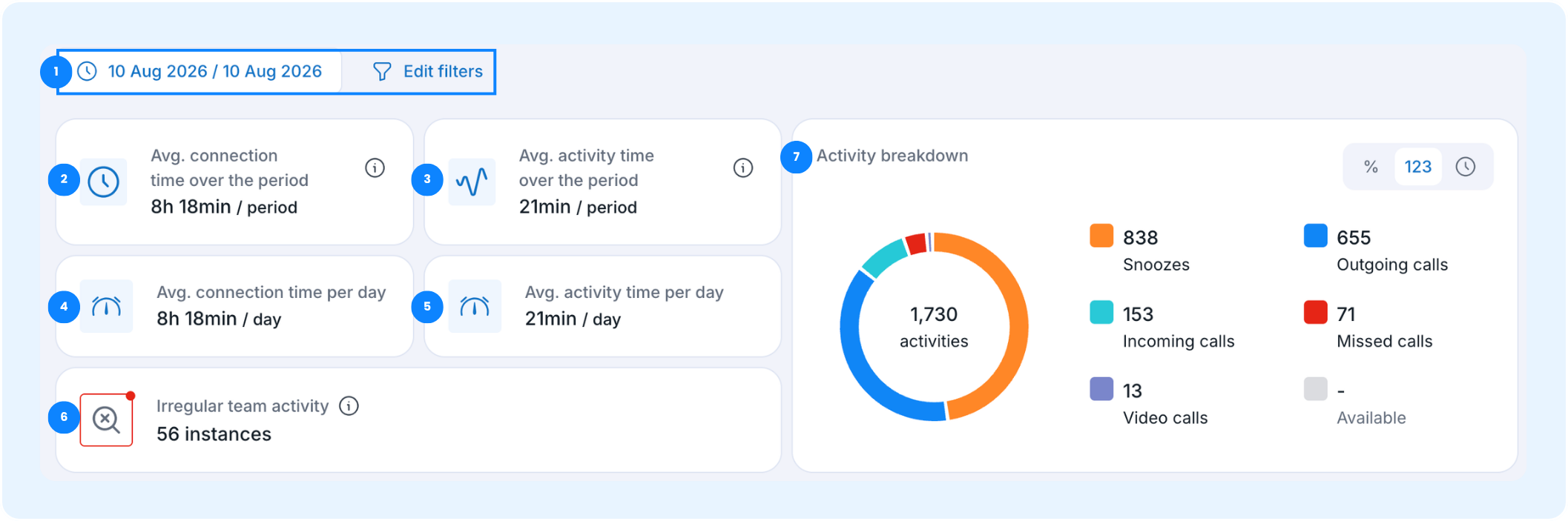
Task: Select the 123 count view toggle
Action: tap(1417, 167)
